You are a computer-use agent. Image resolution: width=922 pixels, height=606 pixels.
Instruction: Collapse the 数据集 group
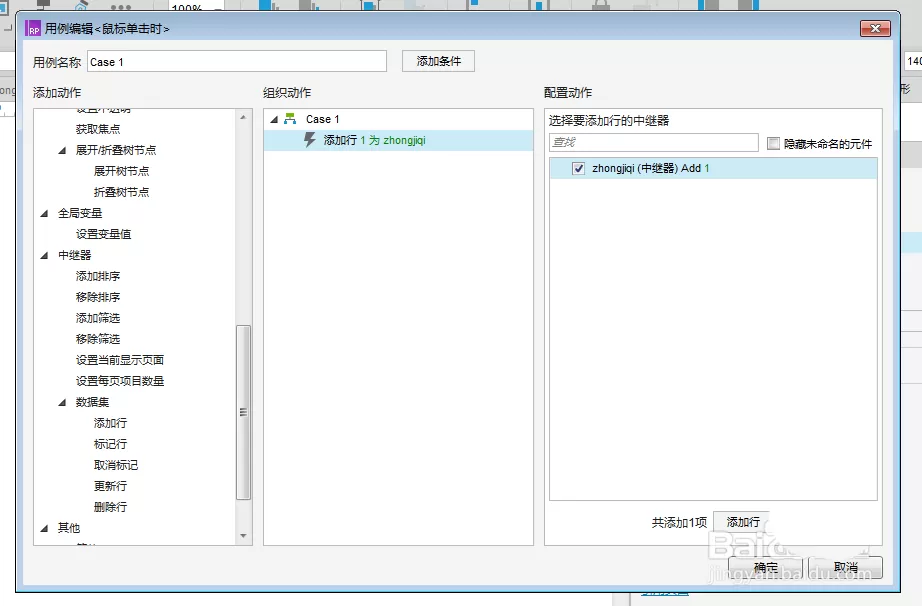[62, 402]
